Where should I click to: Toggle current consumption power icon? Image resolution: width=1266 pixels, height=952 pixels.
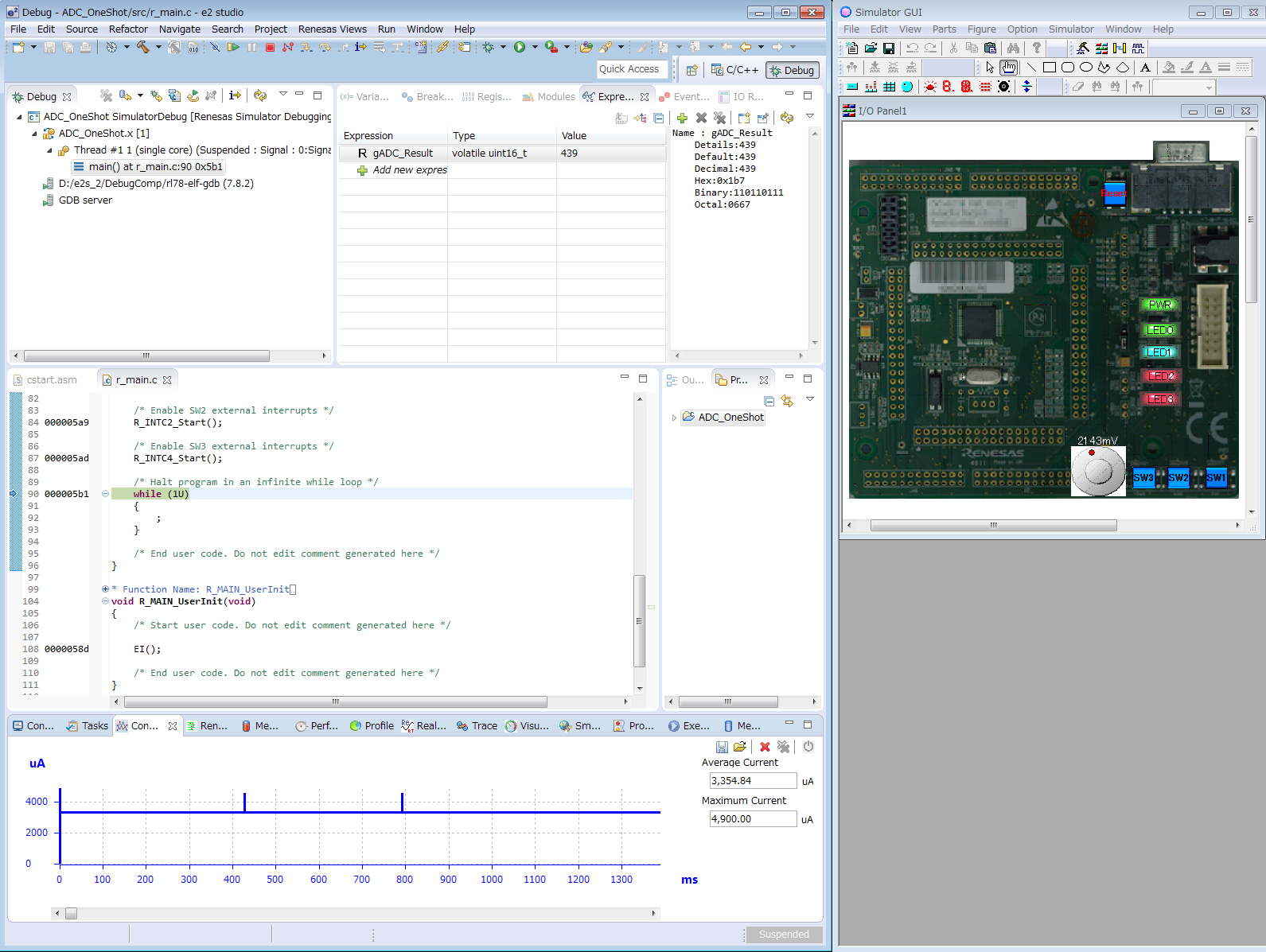(808, 747)
